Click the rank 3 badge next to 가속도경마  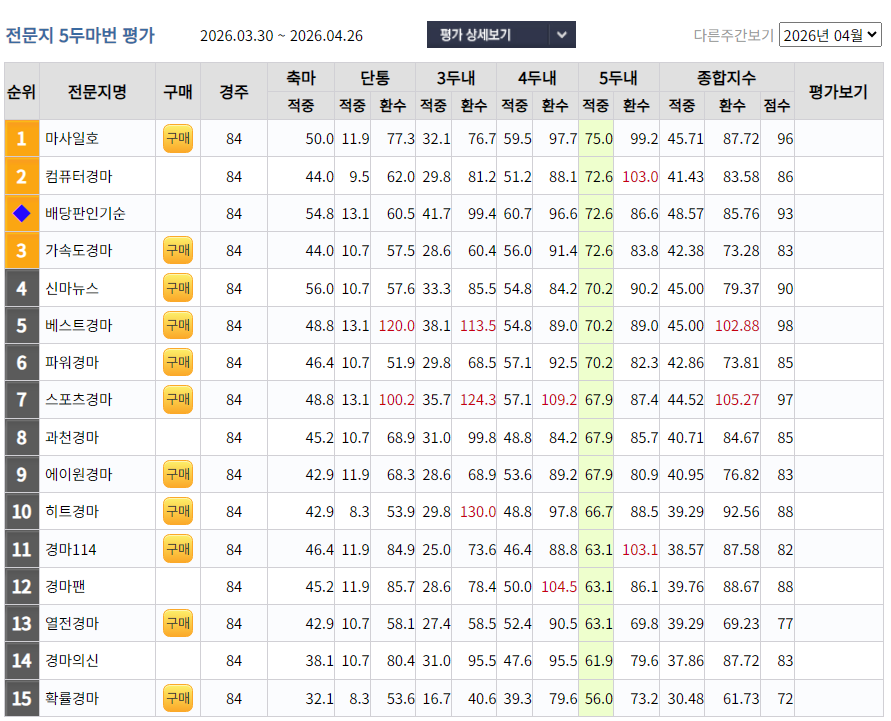(21, 251)
